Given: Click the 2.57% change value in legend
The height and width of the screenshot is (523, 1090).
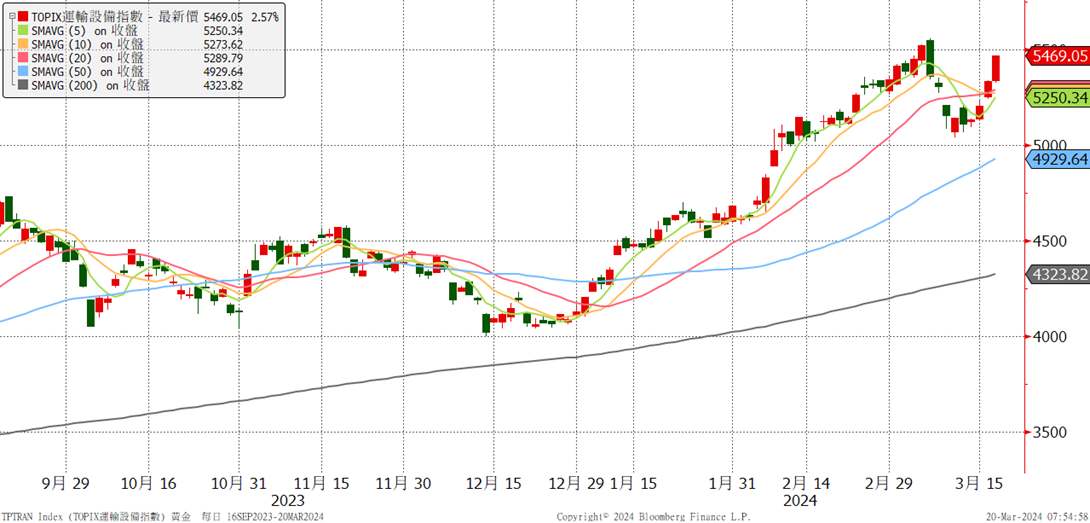Looking at the screenshot, I should pyautogui.click(x=266, y=16).
